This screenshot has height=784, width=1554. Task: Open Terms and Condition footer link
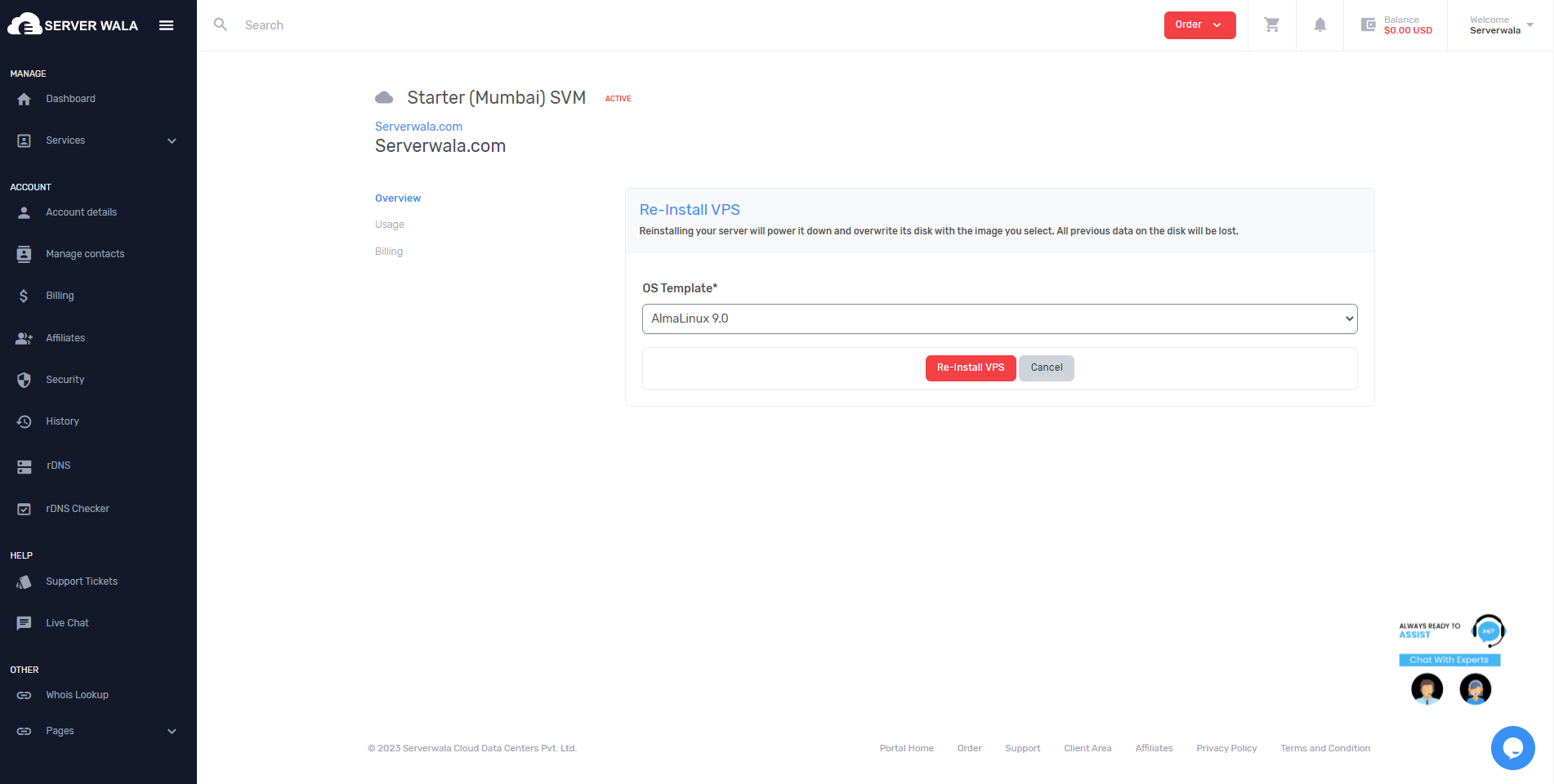pyautogui.click(x=1325, y=748)
